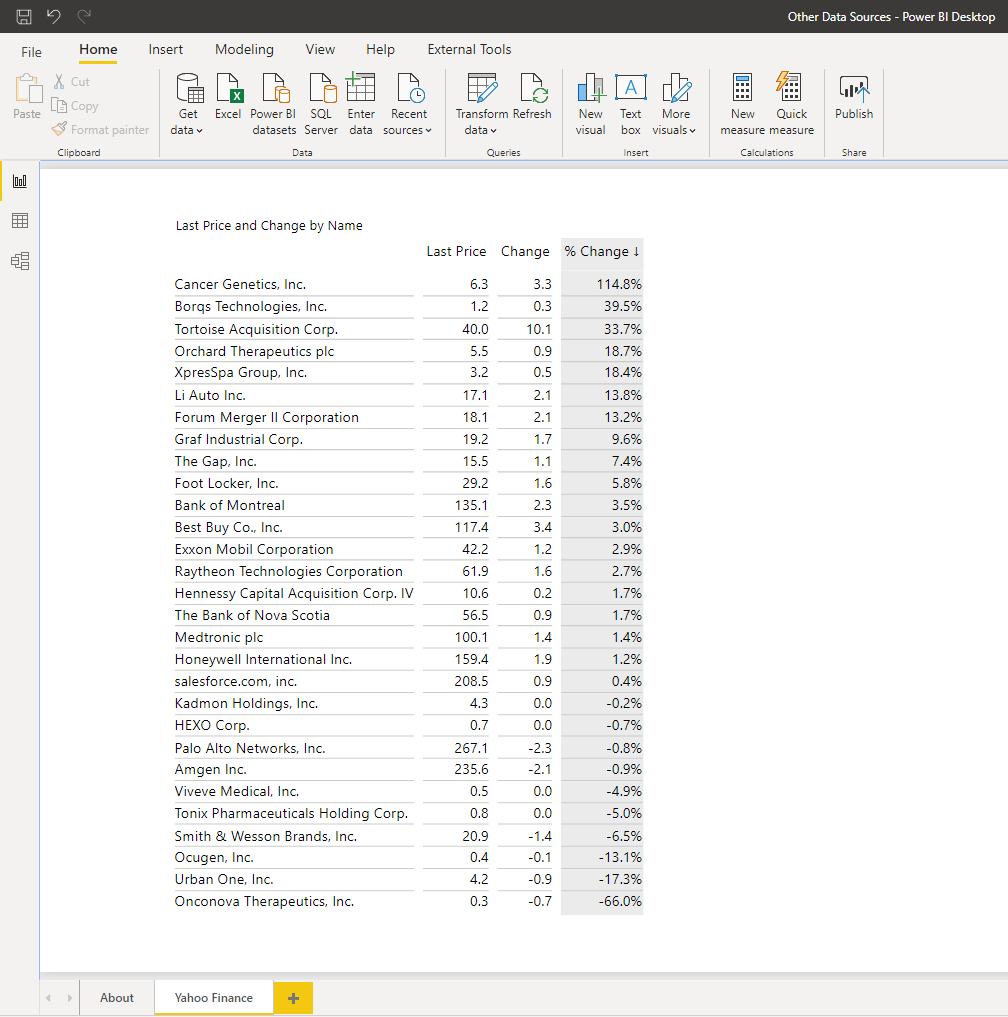Sort table by Last Price column header
Image resolution: width=1008 pixels, height=1017 pixels.
(456, 252)
